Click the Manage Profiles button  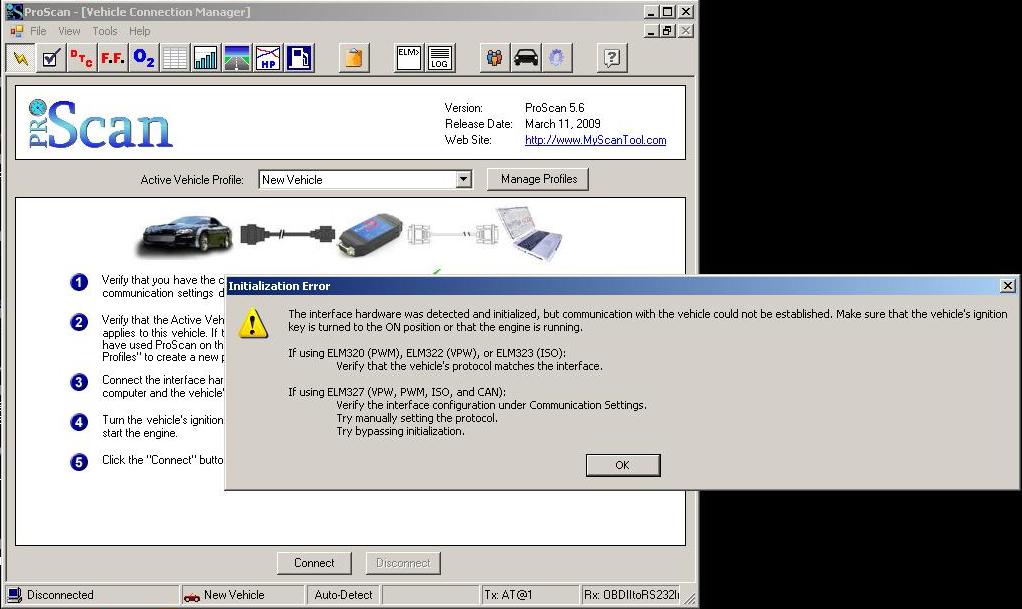(x=538, y=179)
